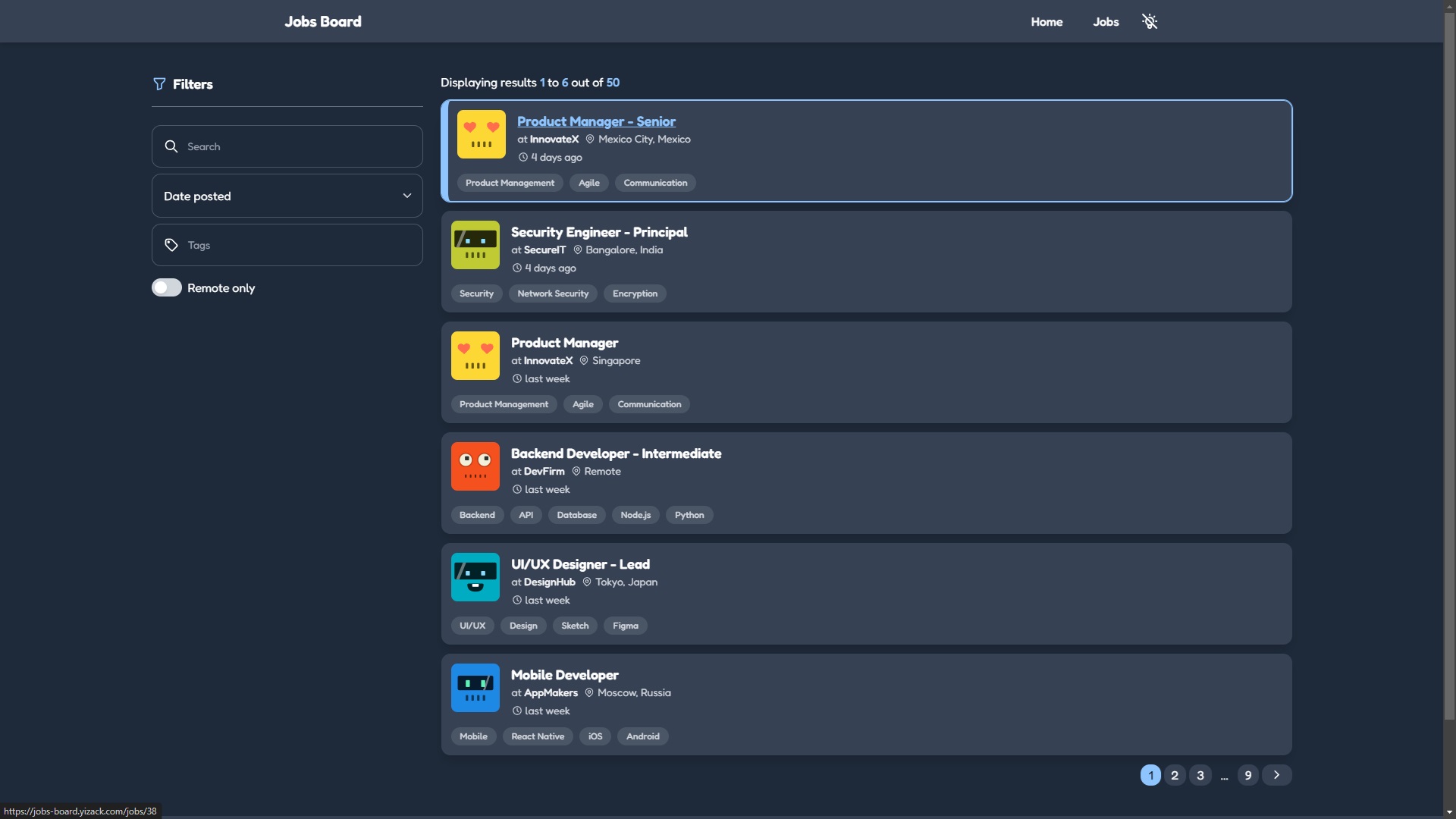1456x819 pixels.
Task: Click the Sketch tag
Action: (575, 626)
